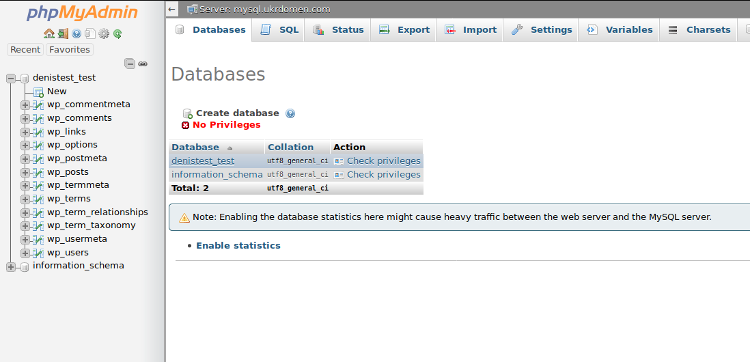Click the collapse-all icon in navigation panel
Image resolution: width=750 pixels, height=362 pixels.
(x=130, y=64)
